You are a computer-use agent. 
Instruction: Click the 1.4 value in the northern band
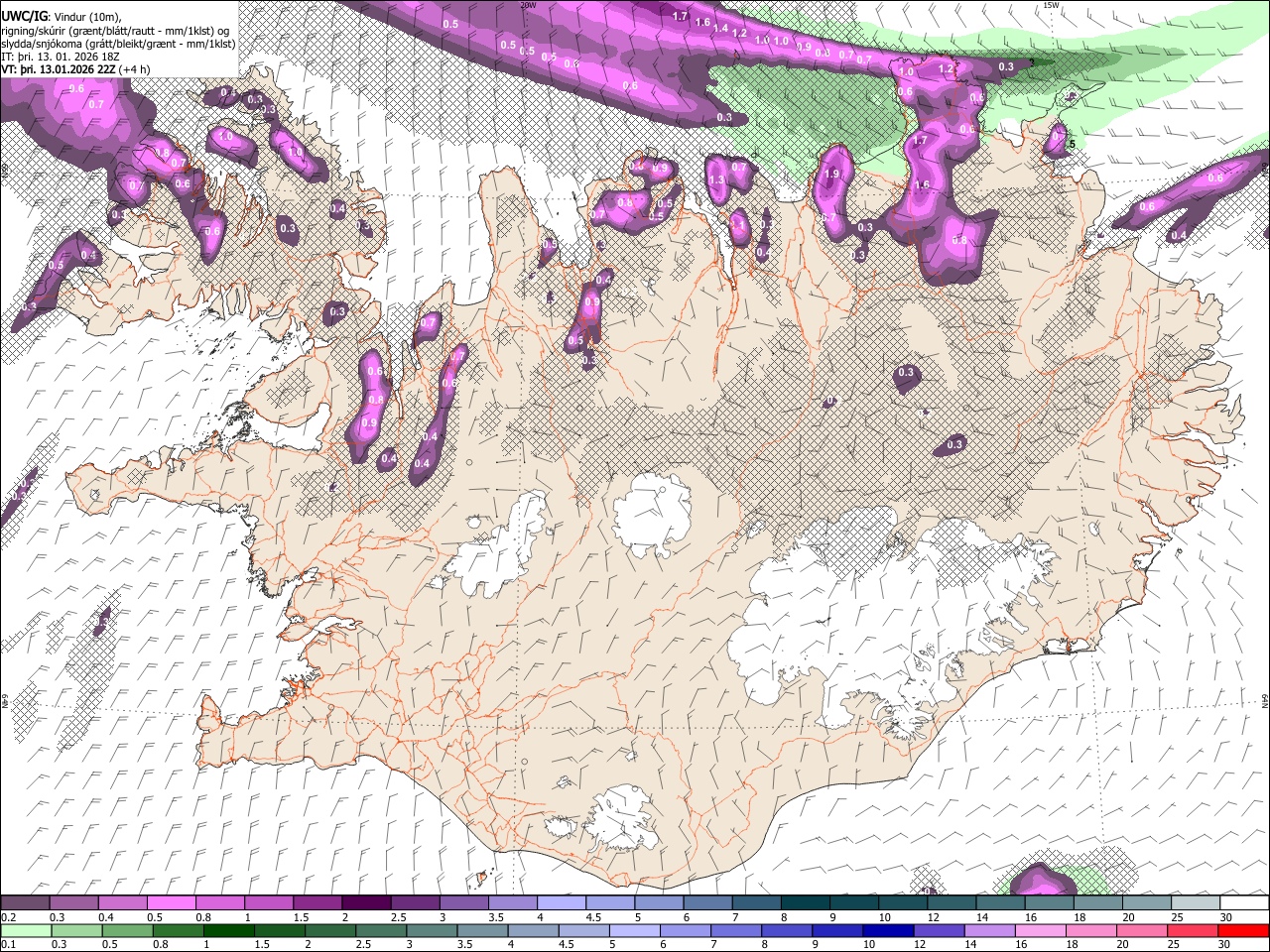pos(720,29)
